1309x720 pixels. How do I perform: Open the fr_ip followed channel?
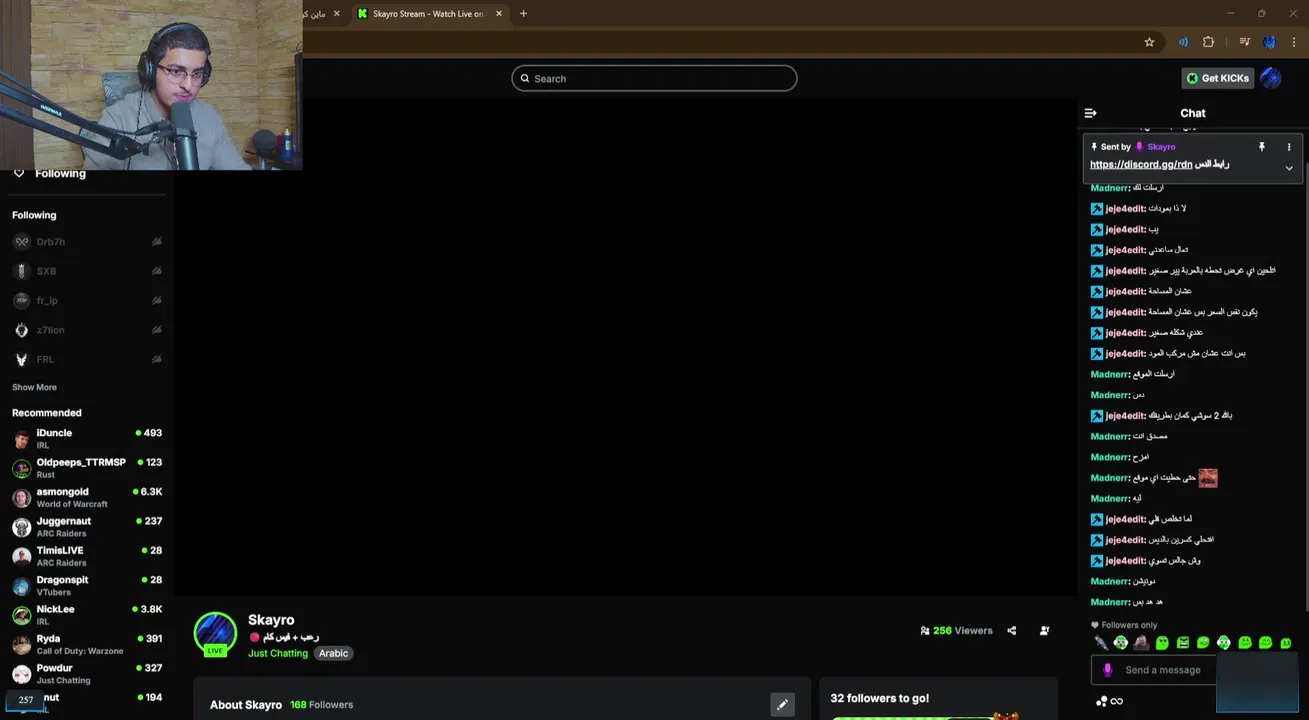pos(87,300)
